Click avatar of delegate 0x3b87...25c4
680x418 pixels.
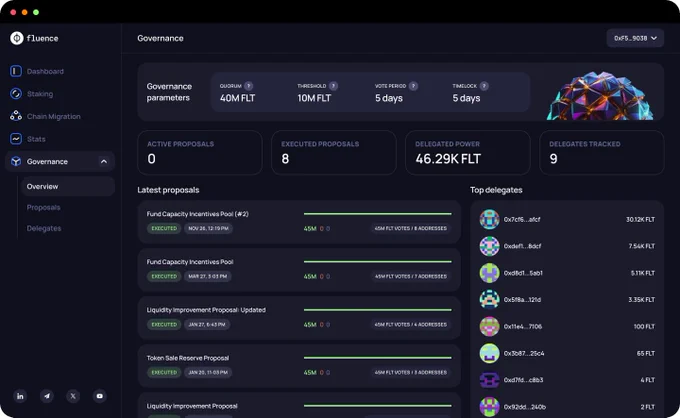coord(489,353)
